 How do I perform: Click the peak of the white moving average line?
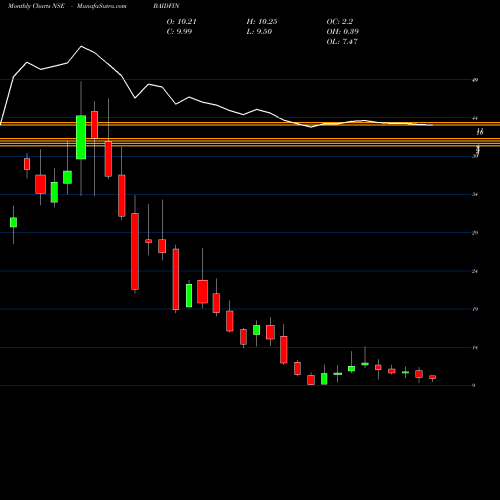[x=81, y=46]
